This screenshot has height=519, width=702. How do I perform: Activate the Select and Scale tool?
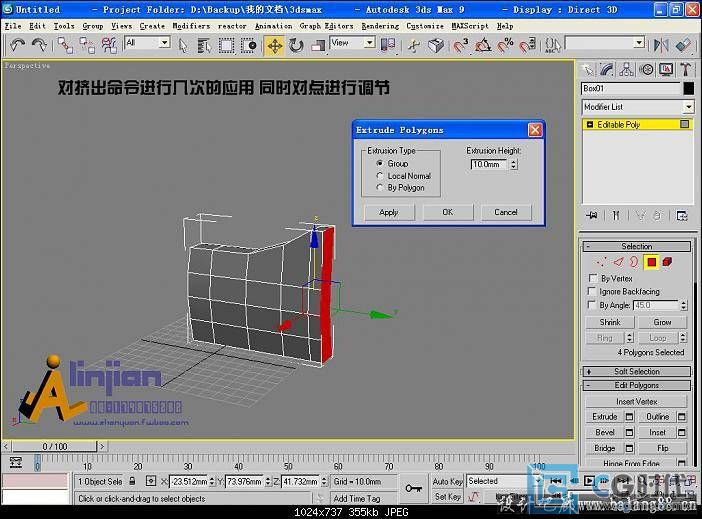click(x=318, y=45)
